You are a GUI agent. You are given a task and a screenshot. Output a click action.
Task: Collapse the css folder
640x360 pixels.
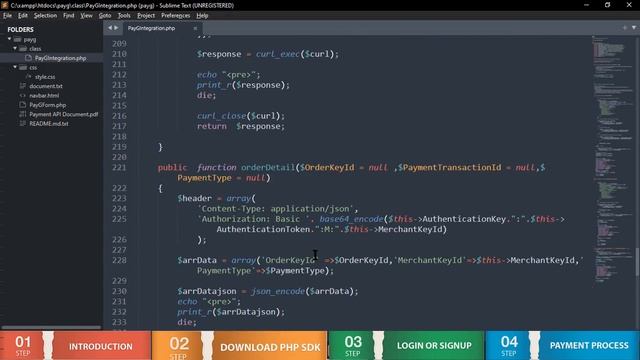(x=15, y=67)
